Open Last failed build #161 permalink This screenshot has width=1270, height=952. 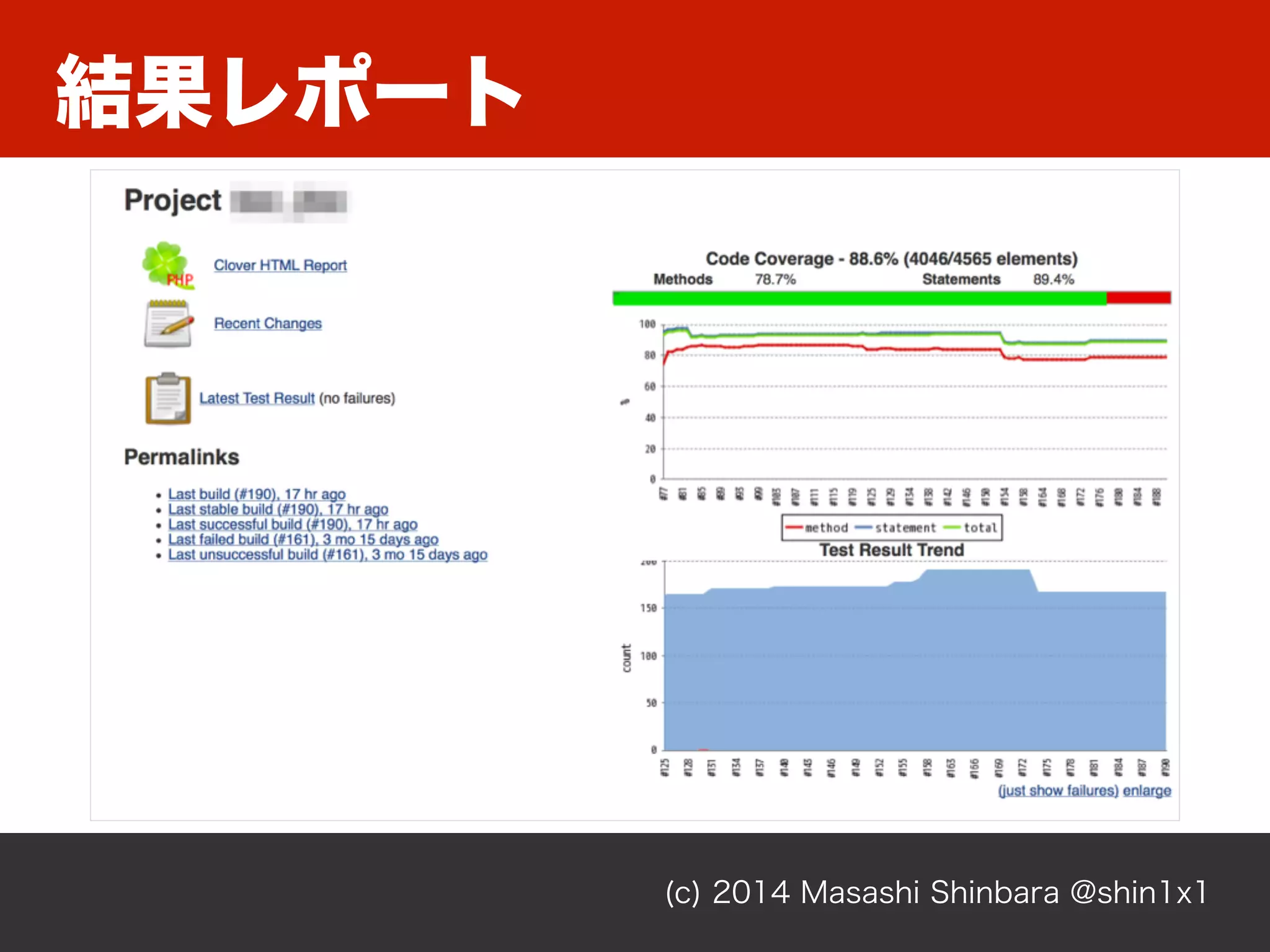pos(303,540)
